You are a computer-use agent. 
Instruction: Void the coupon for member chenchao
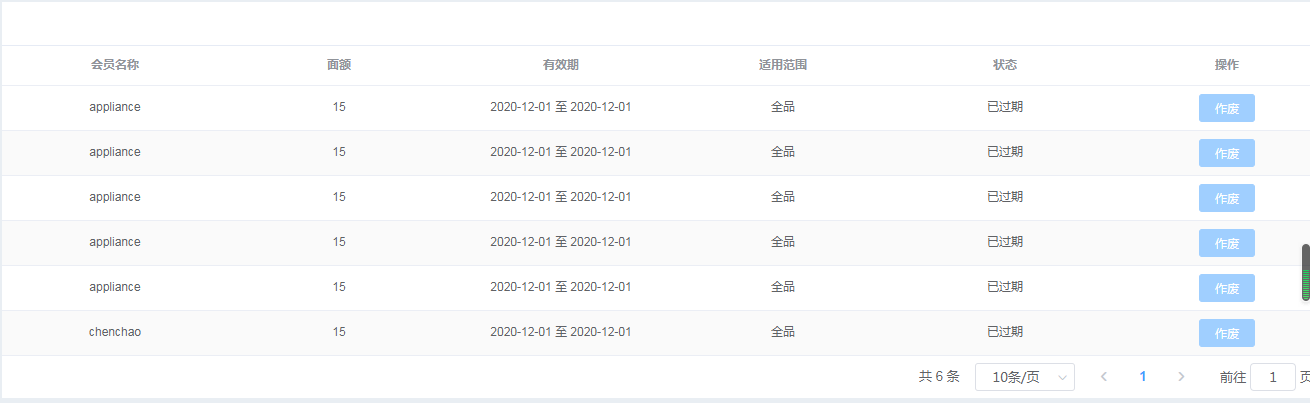pos(1227,333)
